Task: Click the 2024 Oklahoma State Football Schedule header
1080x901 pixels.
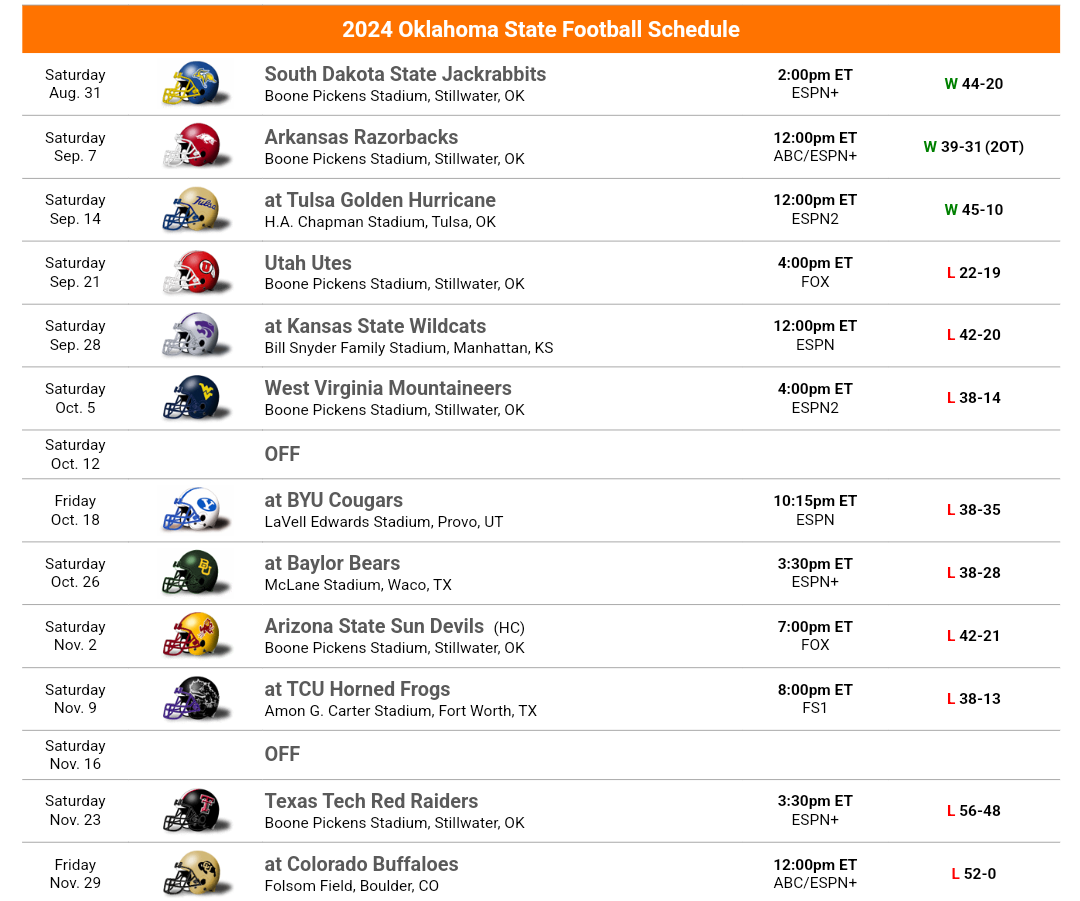Action: tap(541, 29)
